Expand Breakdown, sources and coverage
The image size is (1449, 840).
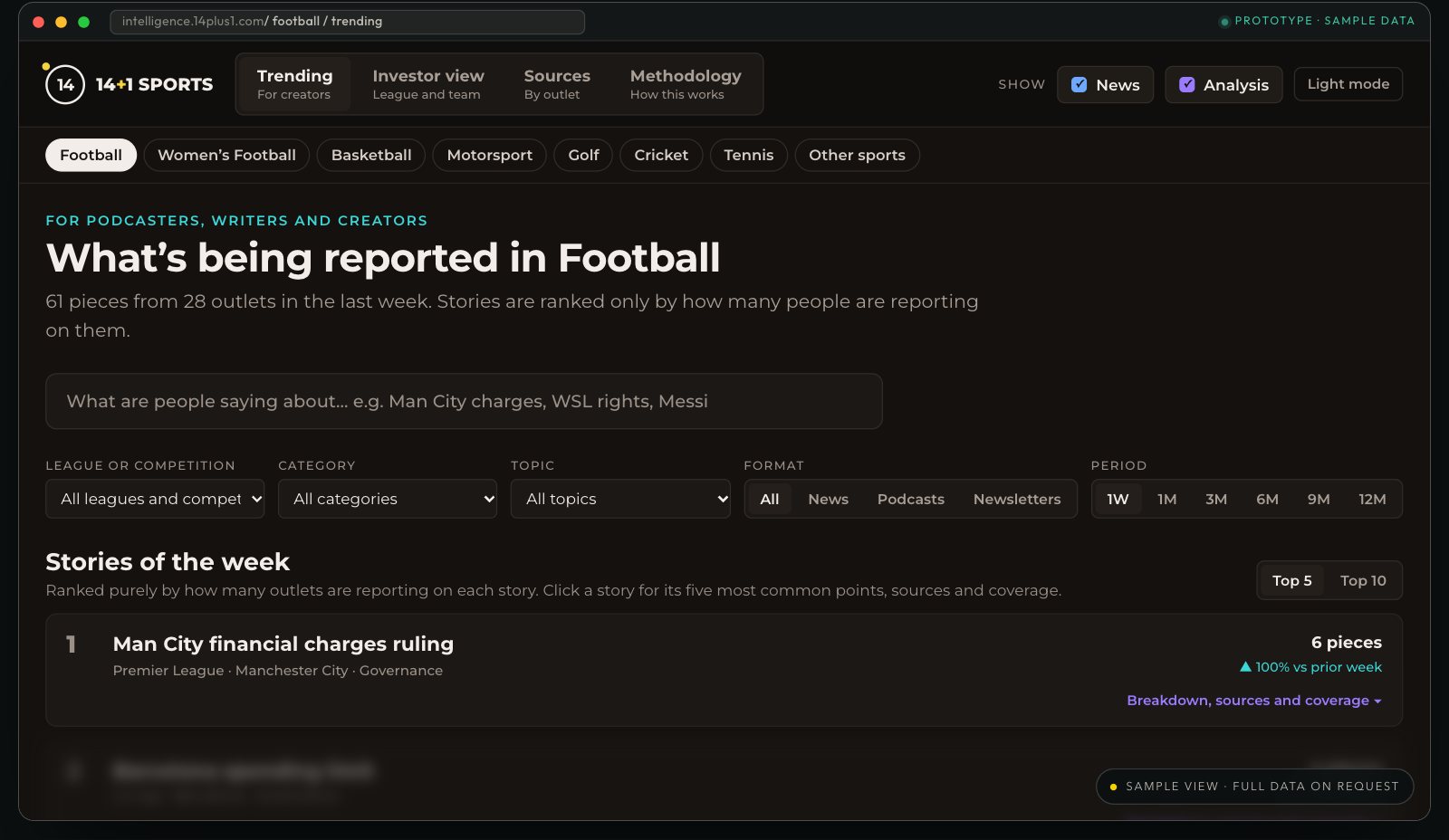[x=1253, y=701]
